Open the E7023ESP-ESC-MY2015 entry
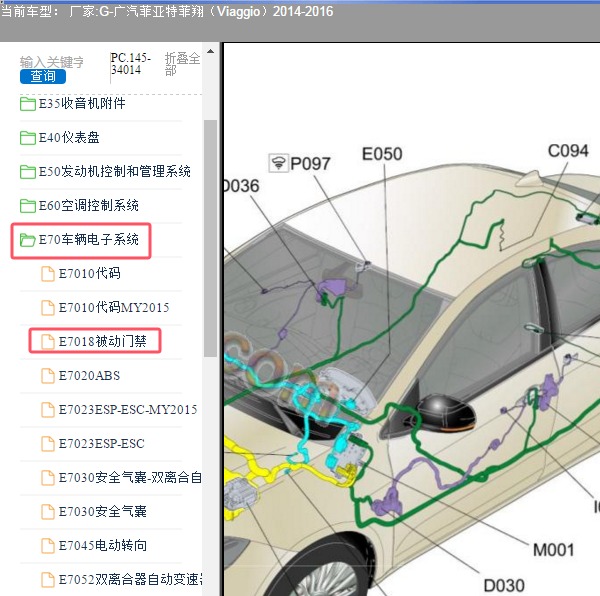This screenshot has width=600, height=596. [x=128, y=410]
